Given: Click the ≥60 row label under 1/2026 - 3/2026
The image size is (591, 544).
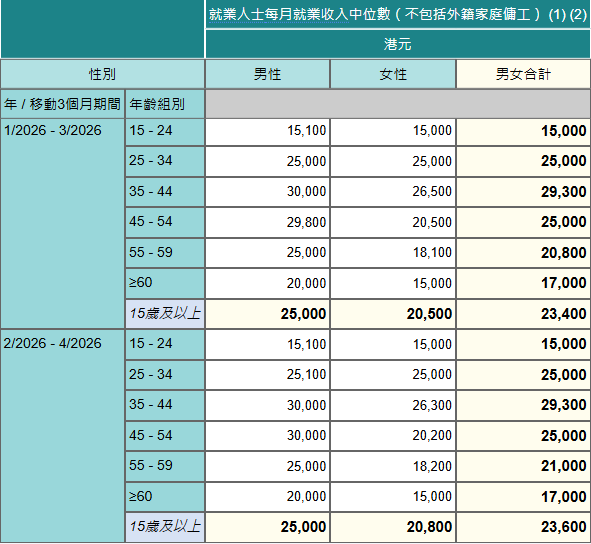Looking at the screenshot, I should [165, 283].
